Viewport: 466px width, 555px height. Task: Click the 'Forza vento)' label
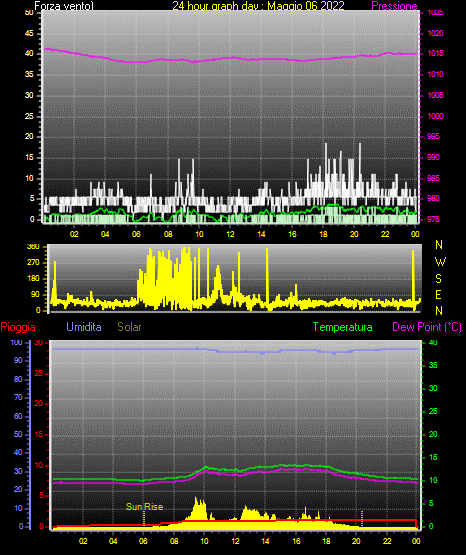[64, 6]
